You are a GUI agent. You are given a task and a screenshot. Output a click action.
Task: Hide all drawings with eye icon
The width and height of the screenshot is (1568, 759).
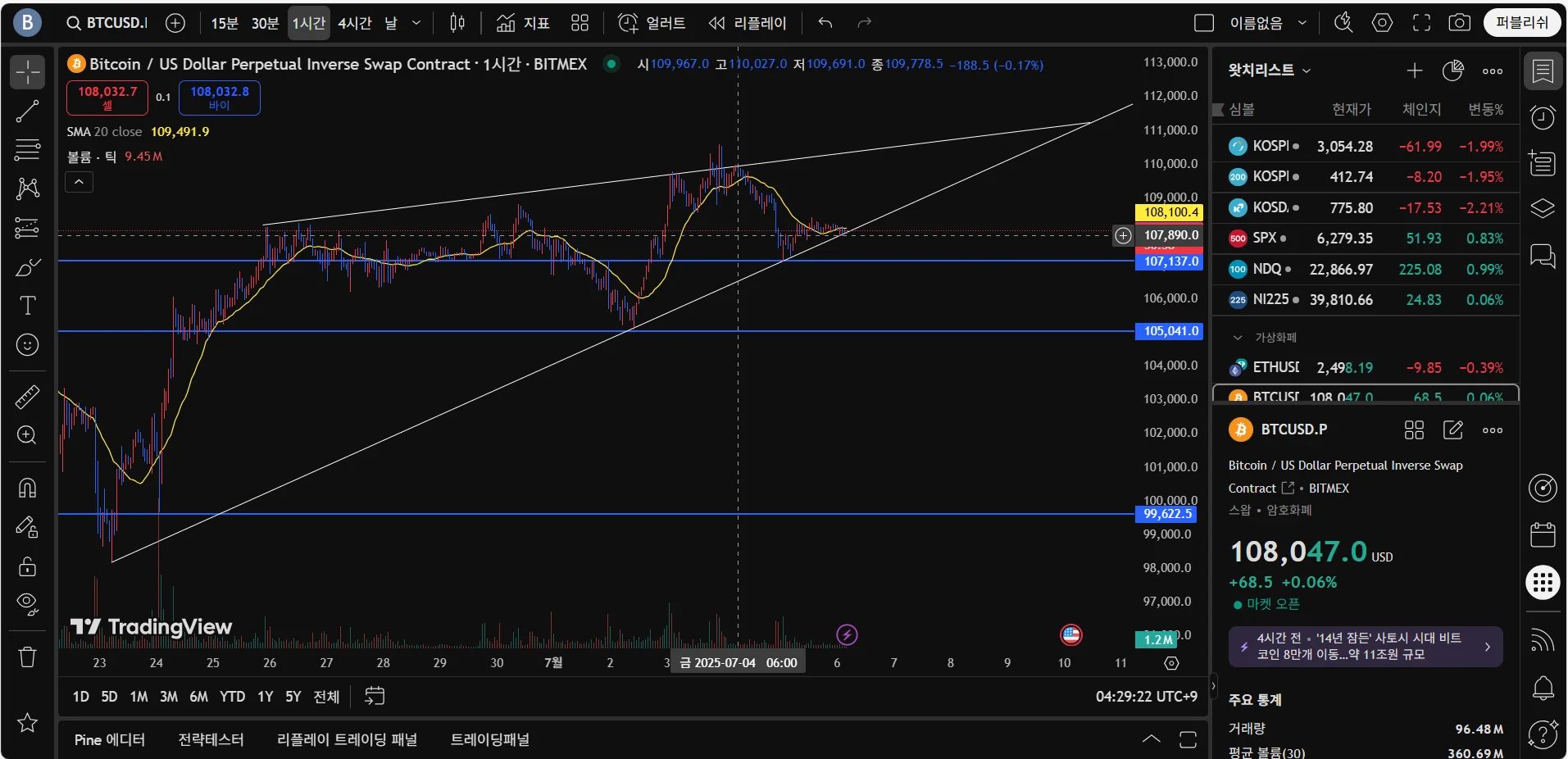27,605
